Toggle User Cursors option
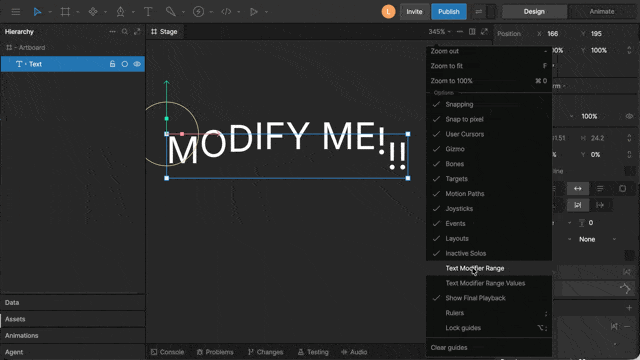 (489, 134)
